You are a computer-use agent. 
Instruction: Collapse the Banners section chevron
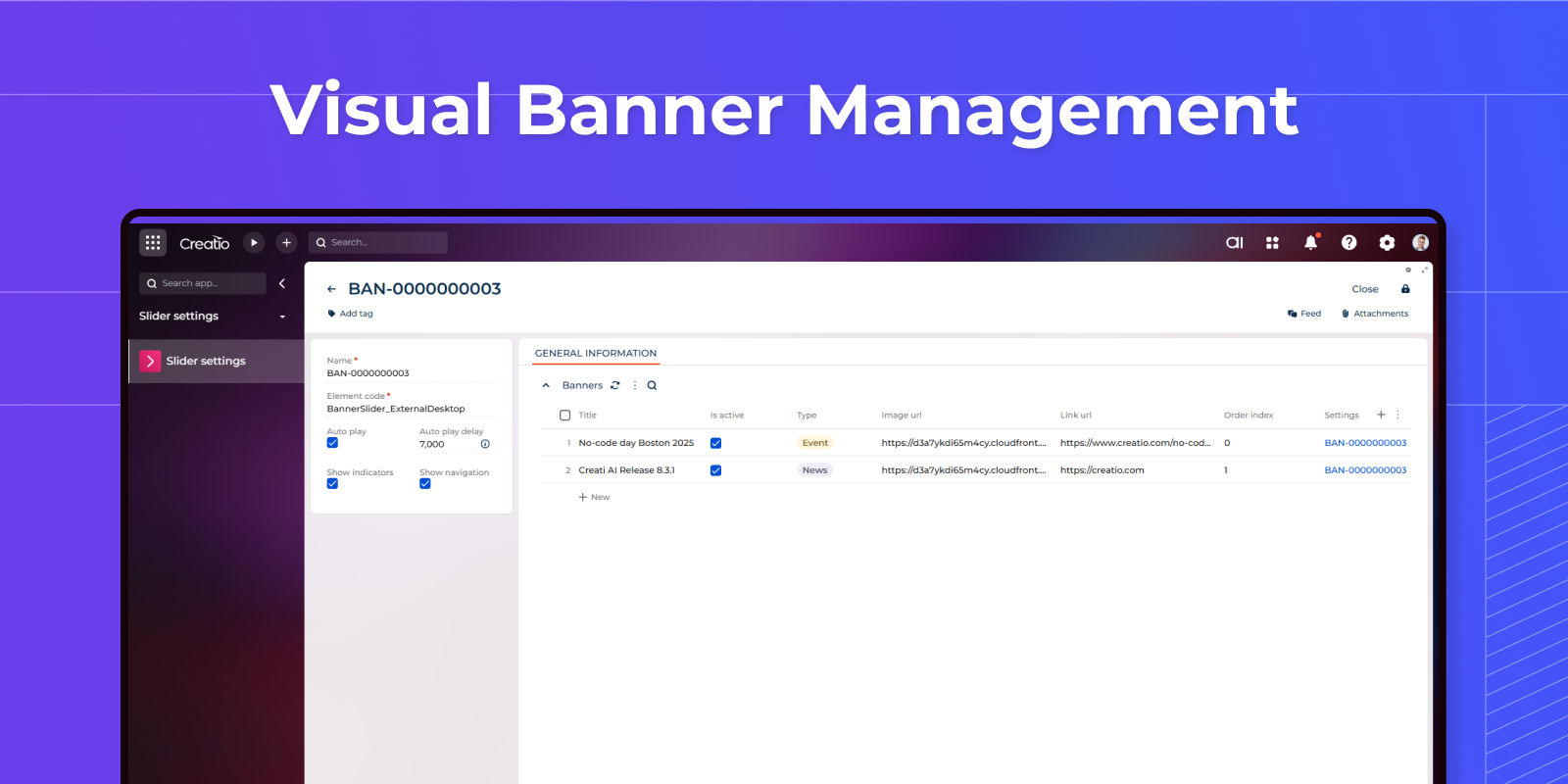tap(546, 385)
